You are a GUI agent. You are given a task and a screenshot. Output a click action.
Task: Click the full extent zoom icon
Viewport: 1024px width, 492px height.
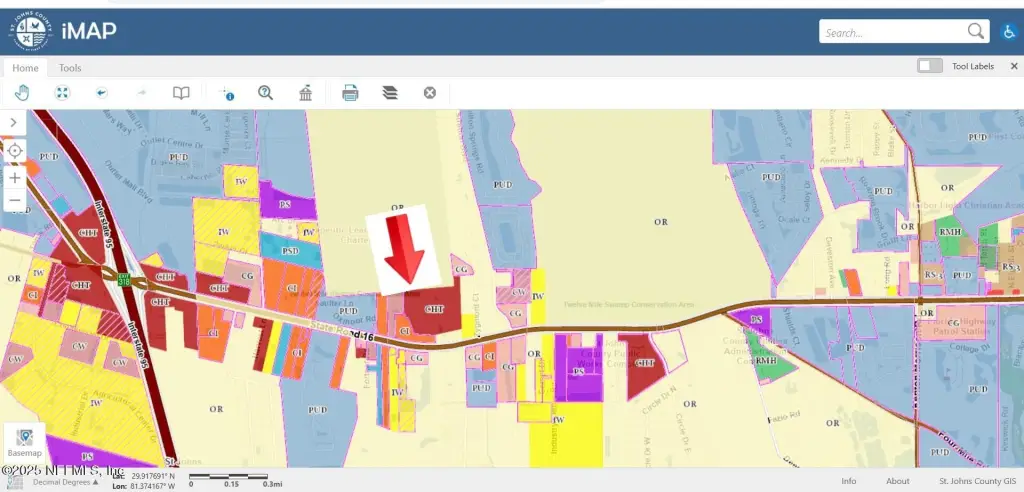pos(62,93)
